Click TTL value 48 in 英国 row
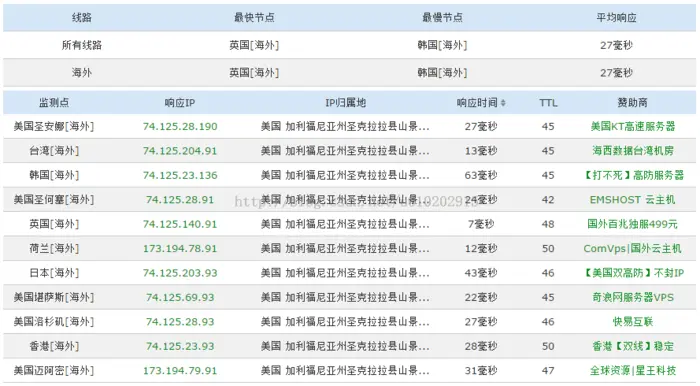This screenshot has width=700, height=386. 548,224
